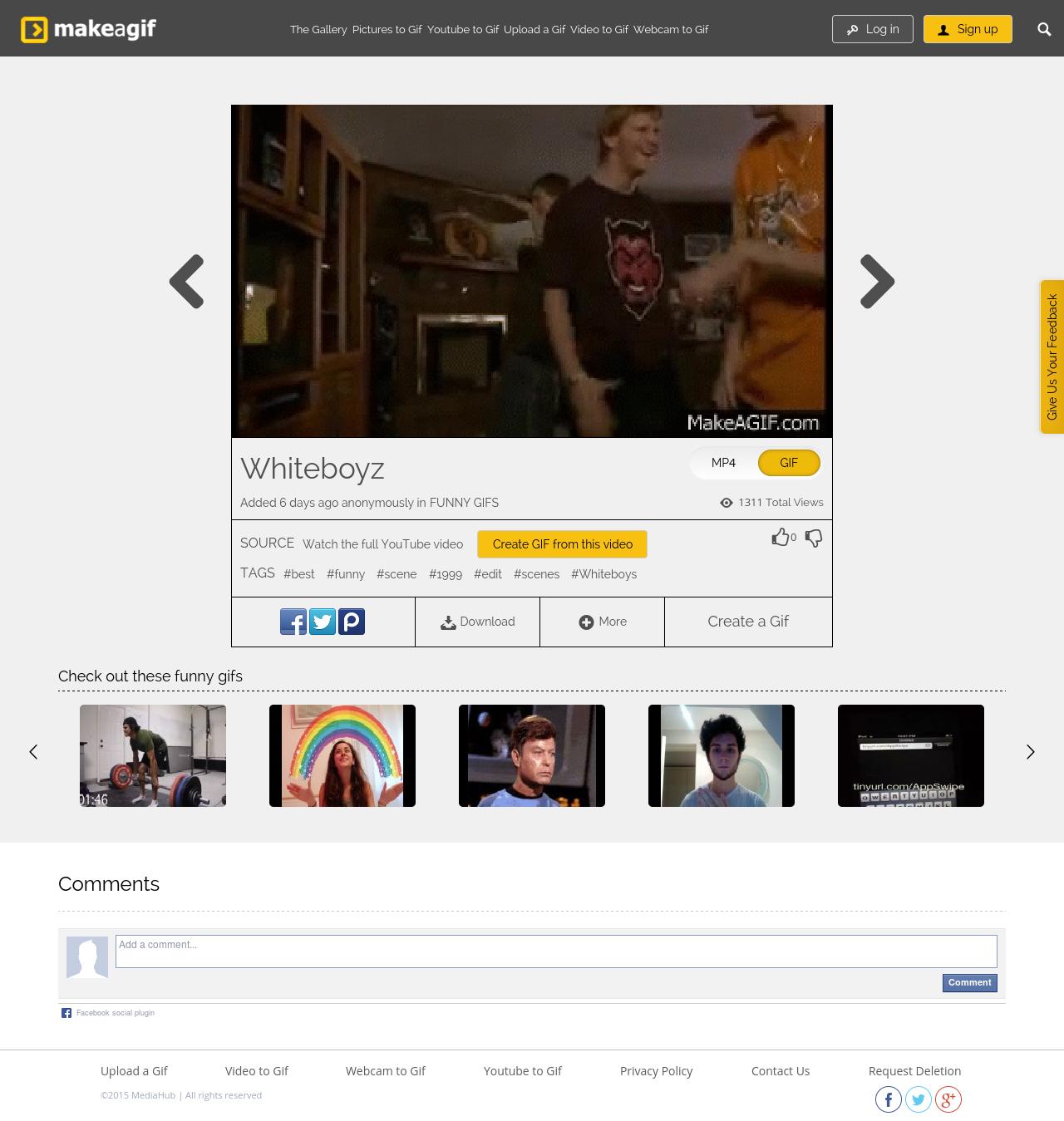
Task: Click the search magnifier icon
Action: pyautogui.click(x=1044, y=29)
